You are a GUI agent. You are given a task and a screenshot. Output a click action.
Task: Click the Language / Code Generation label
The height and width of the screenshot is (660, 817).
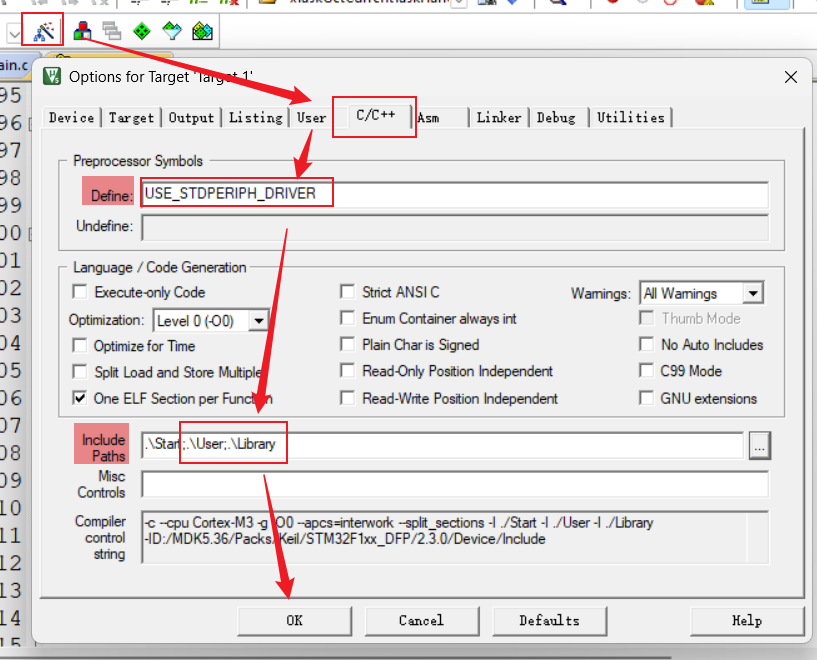pyautogui.click(x=159, y=268)
